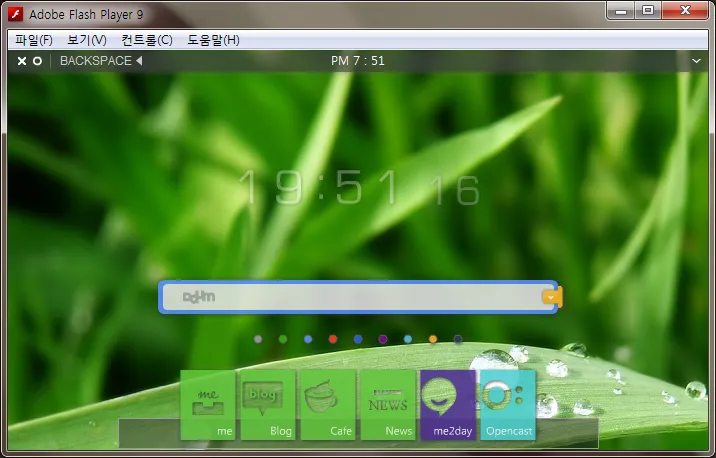
Task: Select the cyan color dot
Action: [x=408, y=339]
